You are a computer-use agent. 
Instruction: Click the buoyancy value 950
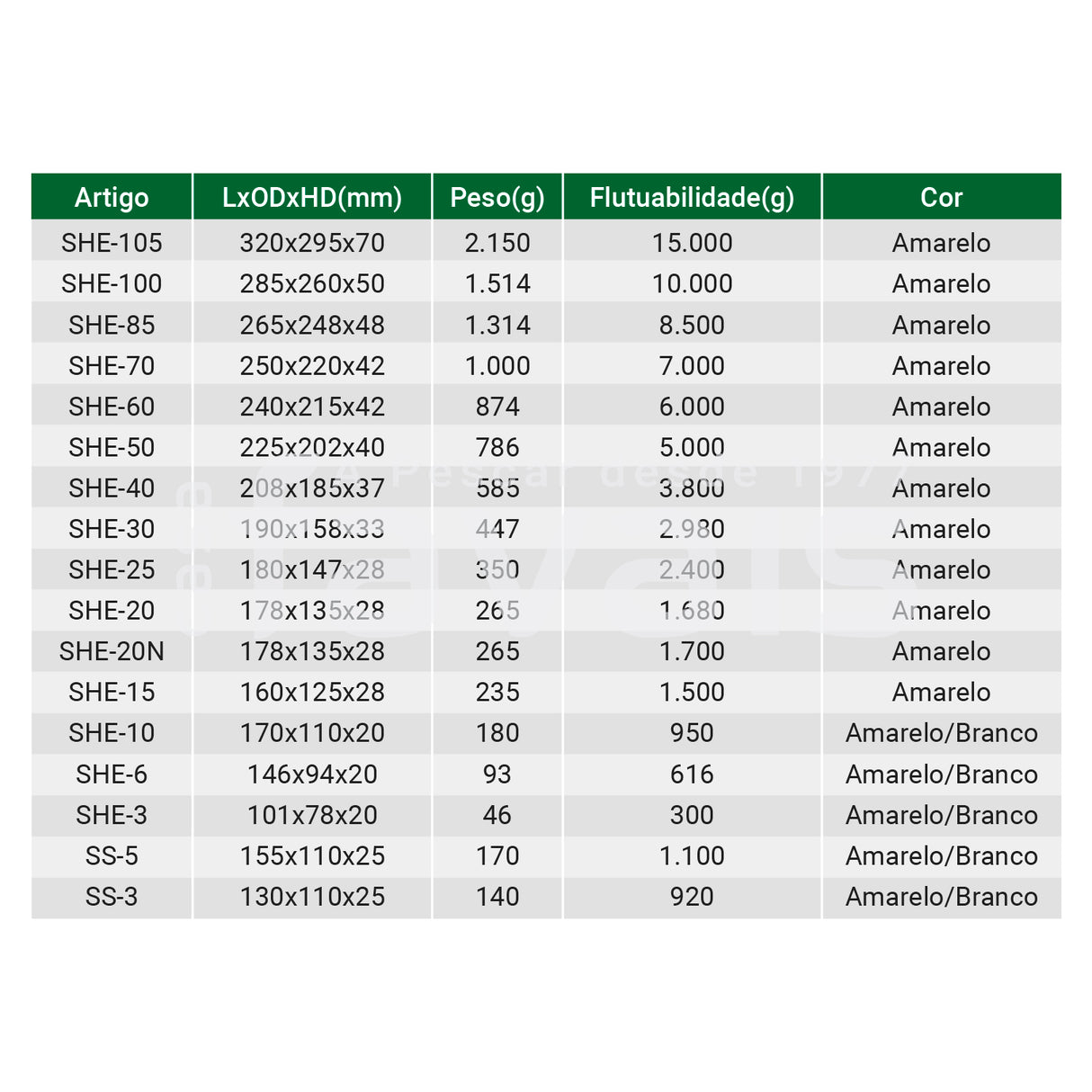point(692,733)
